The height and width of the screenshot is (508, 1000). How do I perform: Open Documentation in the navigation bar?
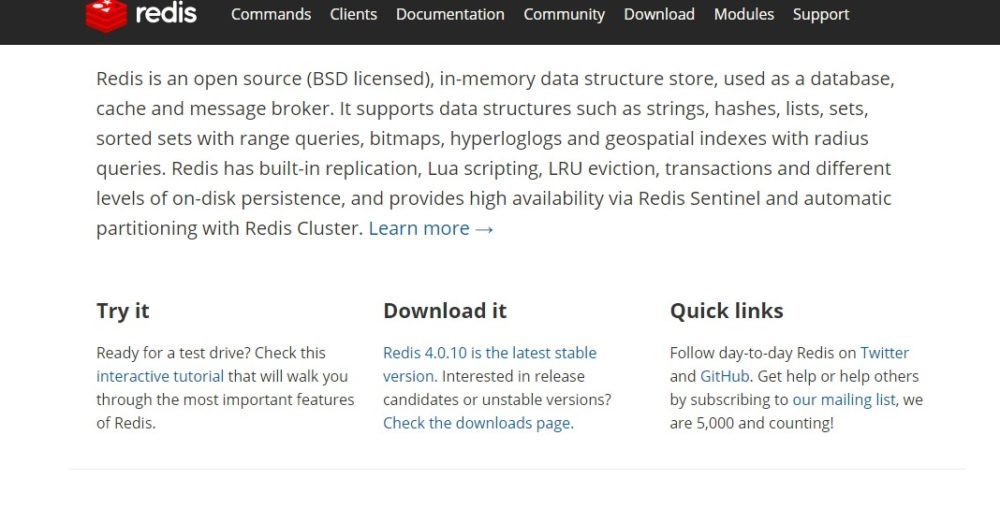tap(450, 14)
